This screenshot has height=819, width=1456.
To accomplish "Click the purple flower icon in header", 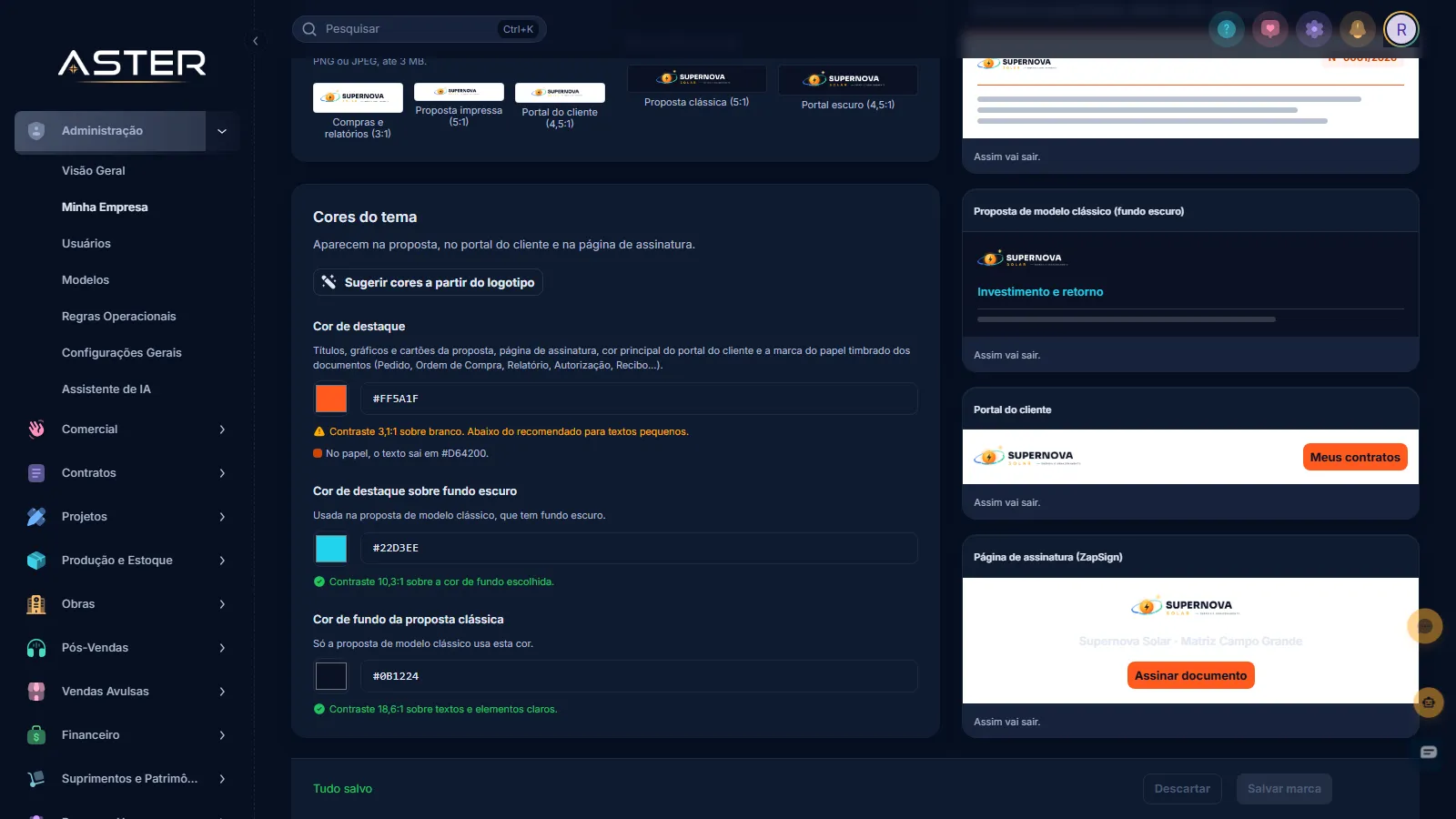I will click(x=1313, y=29).
